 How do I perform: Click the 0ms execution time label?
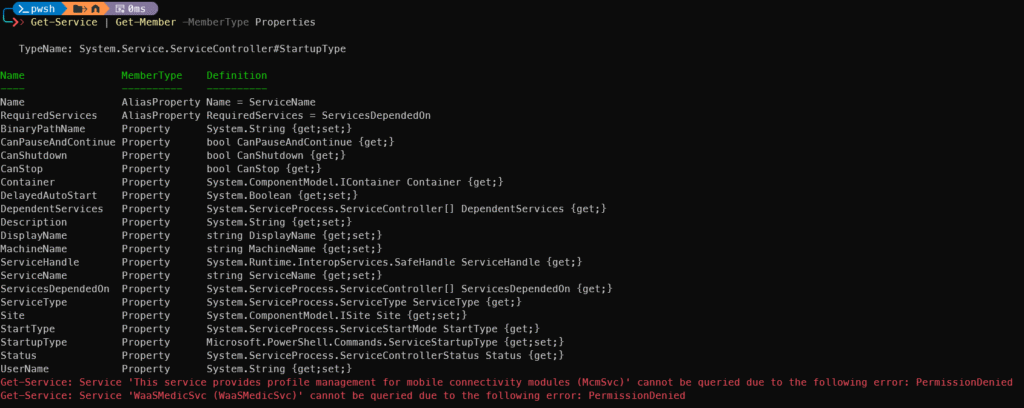[137, 8]
